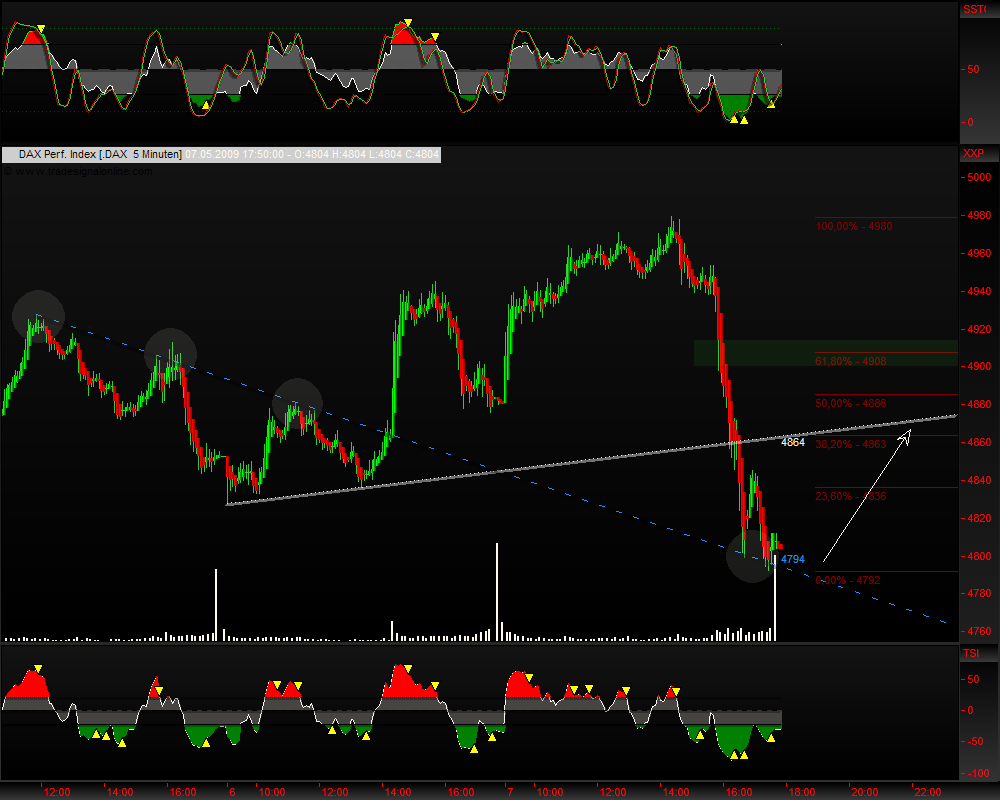1000x800 pixels.
Task: Click the -50 label on TSI axis
Action: (976, 742)
